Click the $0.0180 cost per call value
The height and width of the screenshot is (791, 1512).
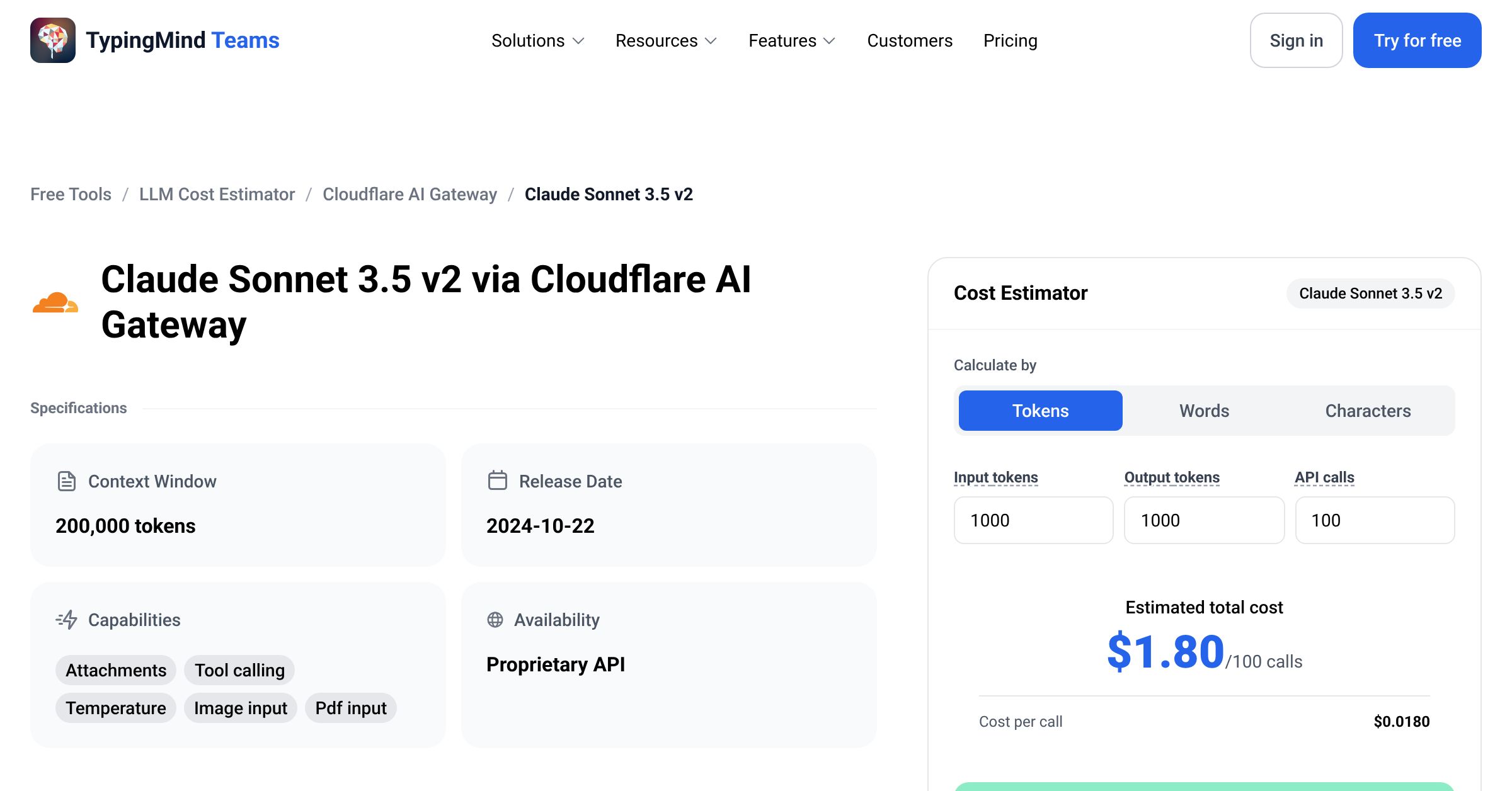point(1402,722)
